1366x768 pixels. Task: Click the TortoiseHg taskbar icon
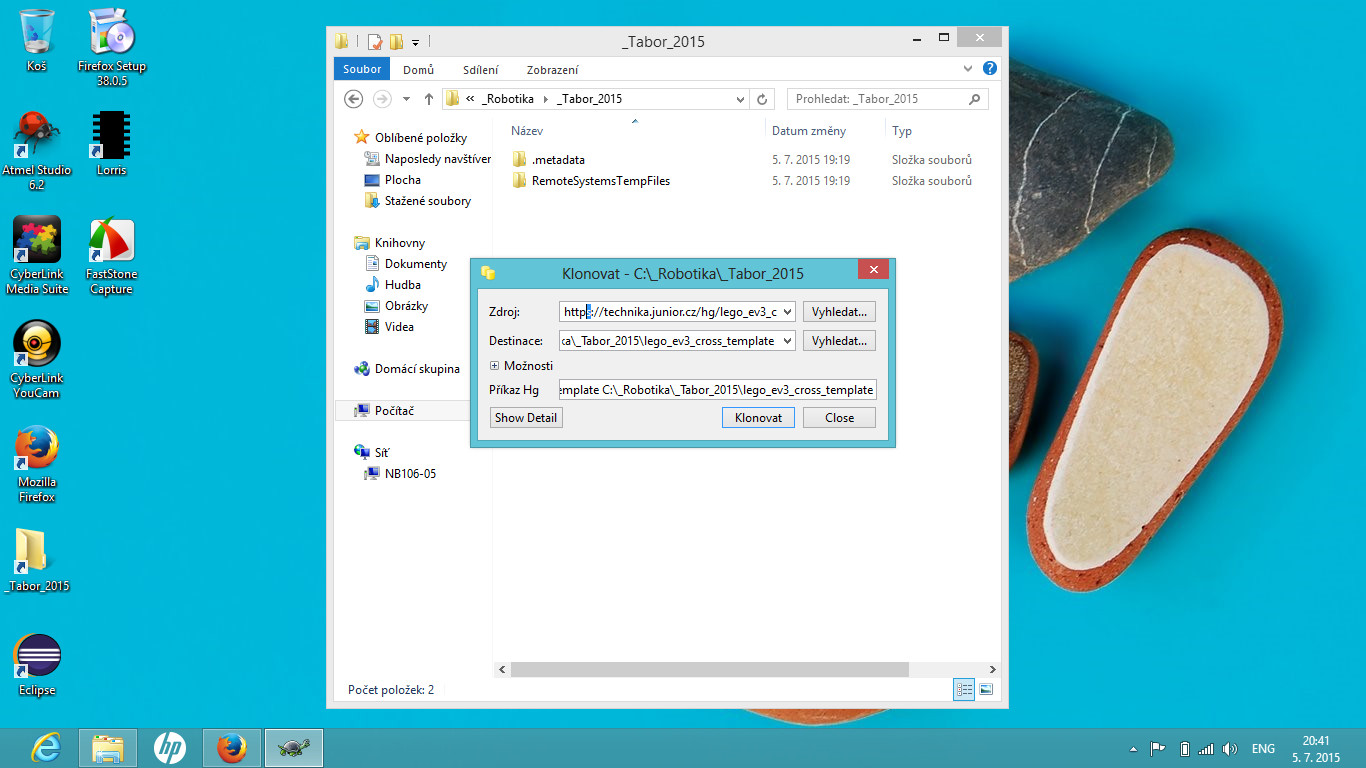293,748
